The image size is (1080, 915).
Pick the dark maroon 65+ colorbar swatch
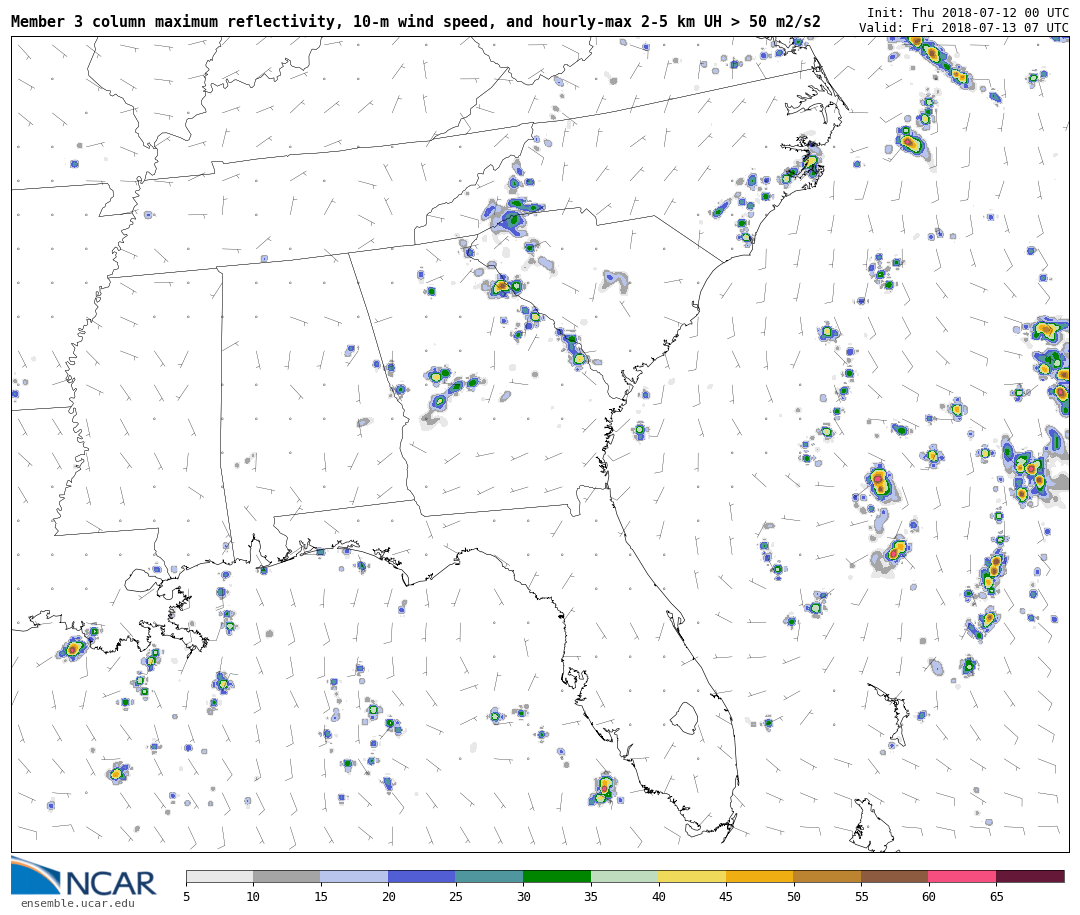click(x=1030, y=877)
